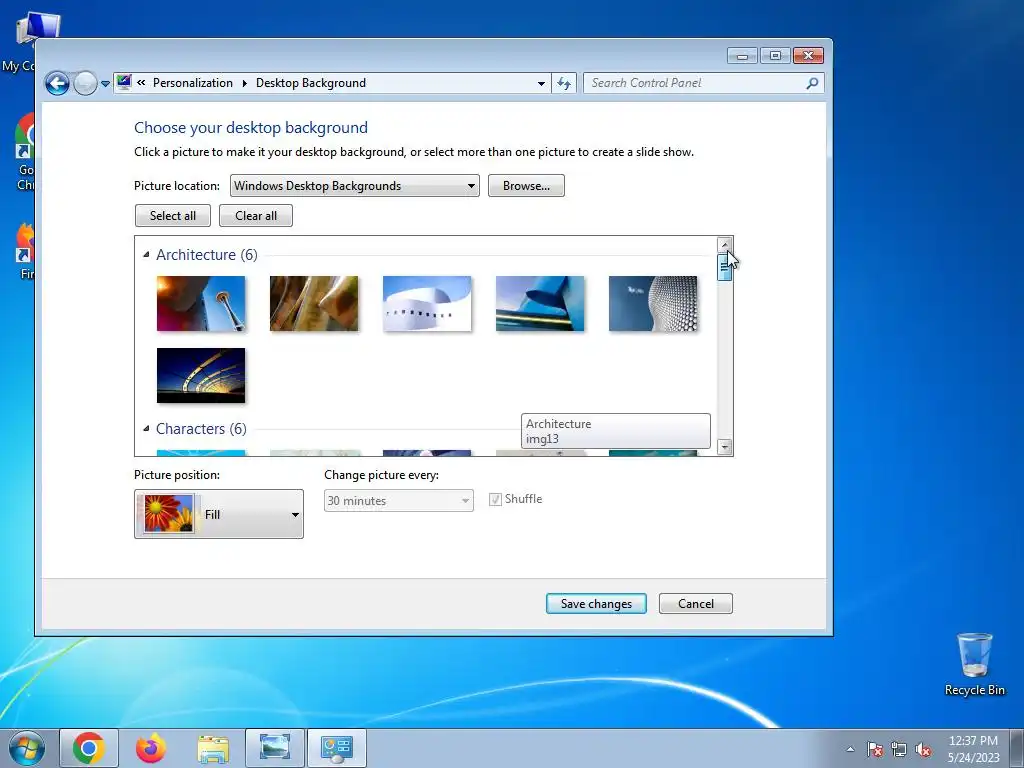
Task: Toggle the Shuffle checkbox
Action: point(495,500)
